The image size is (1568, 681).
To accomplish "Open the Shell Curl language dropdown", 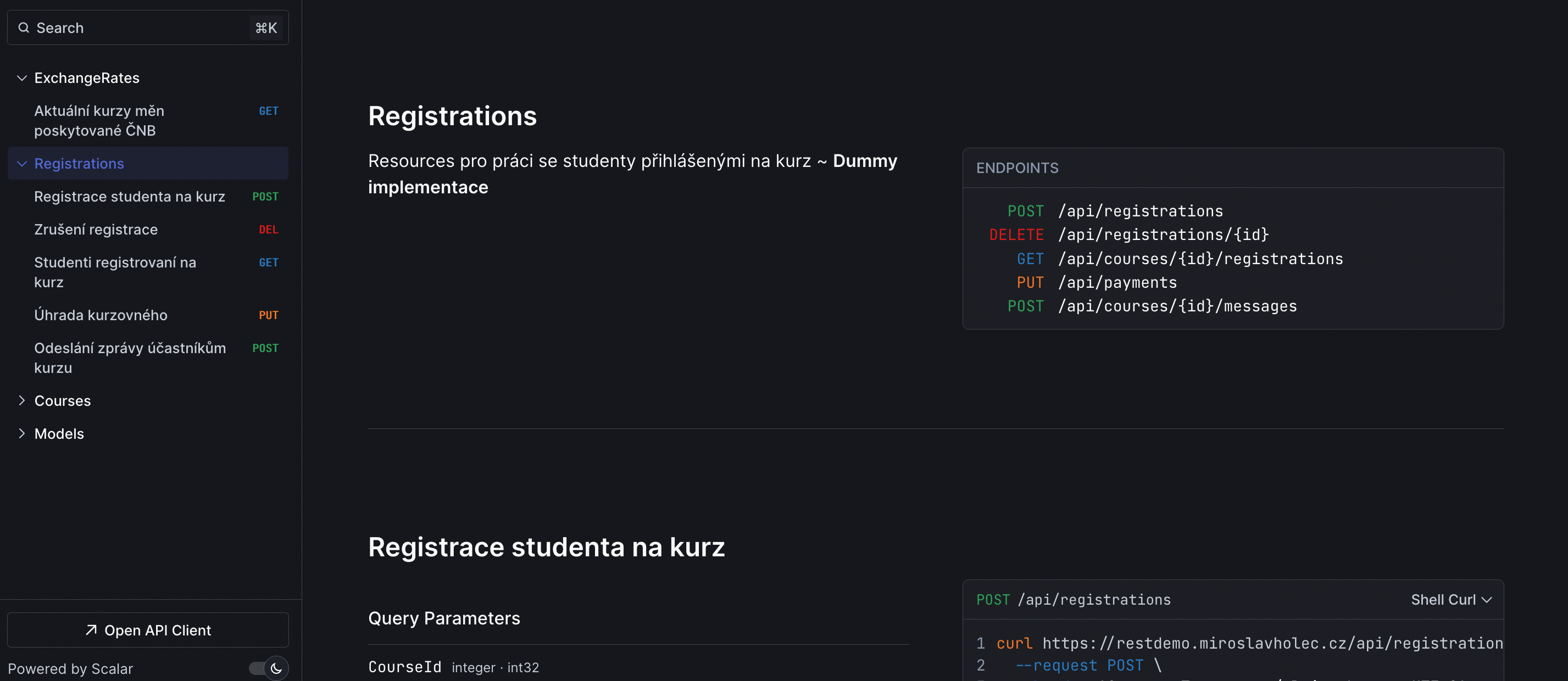I will click(1451, 600).
